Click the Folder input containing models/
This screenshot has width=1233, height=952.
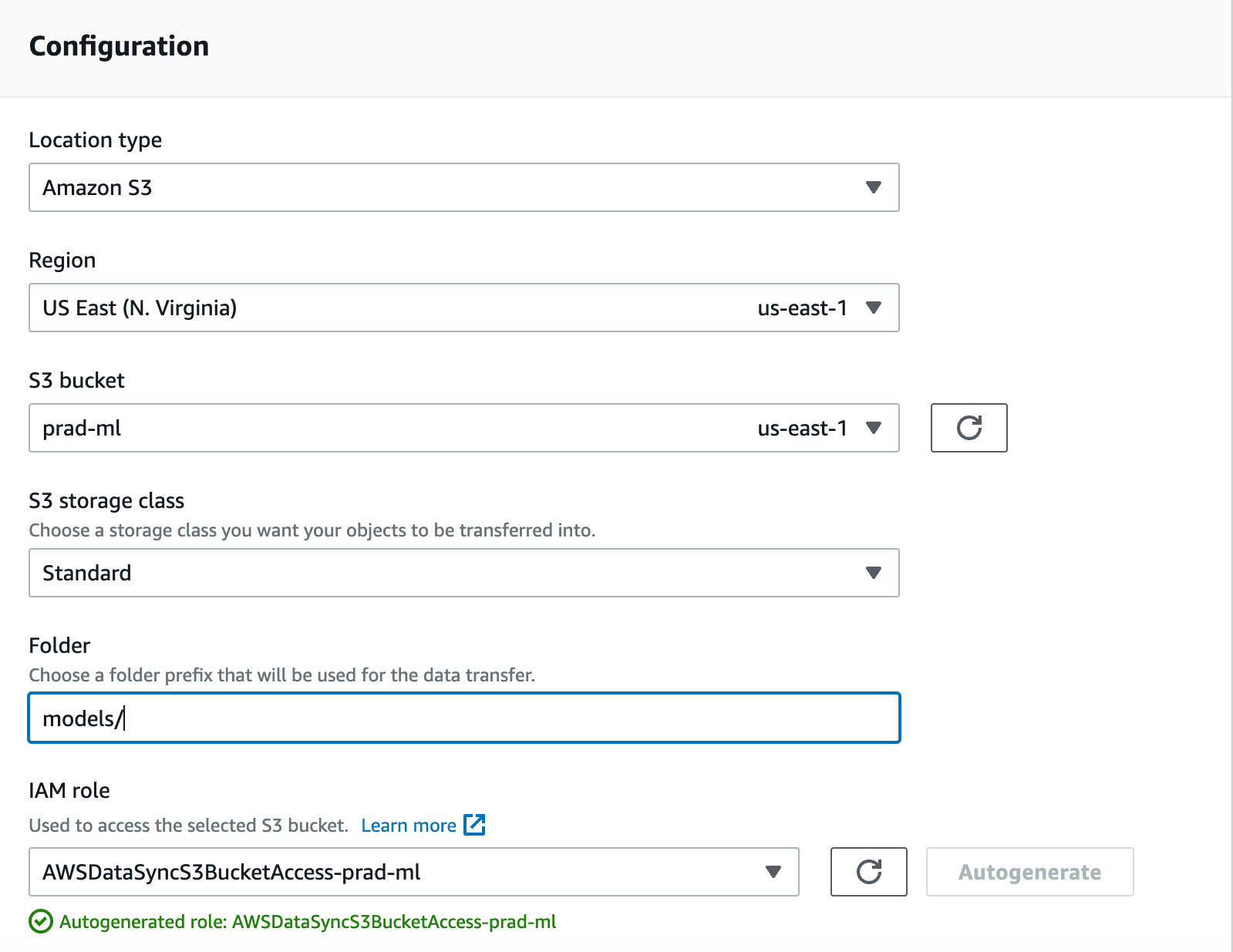point(464,718)
